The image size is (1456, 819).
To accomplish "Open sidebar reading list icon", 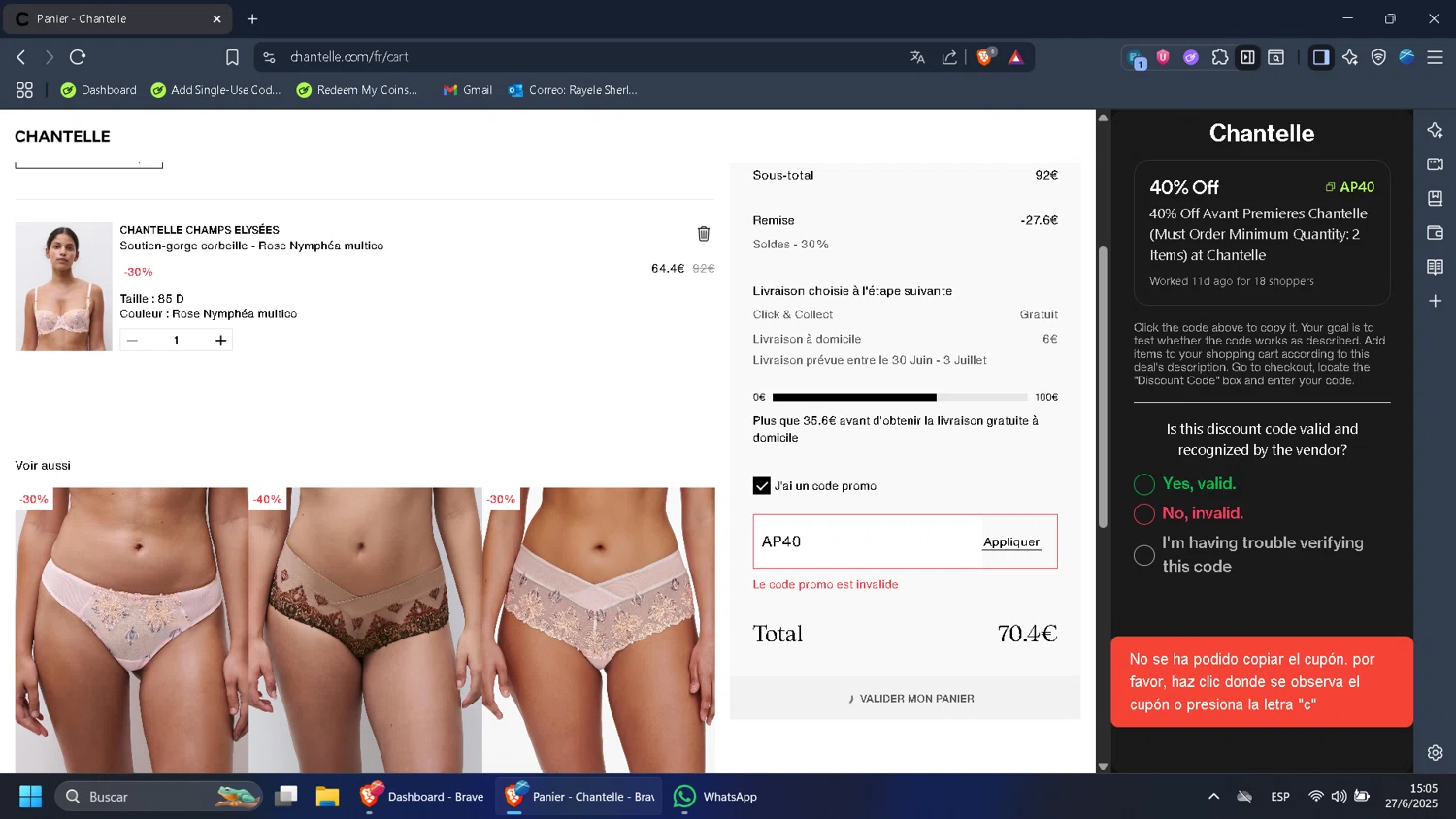I will (1435, 267).
